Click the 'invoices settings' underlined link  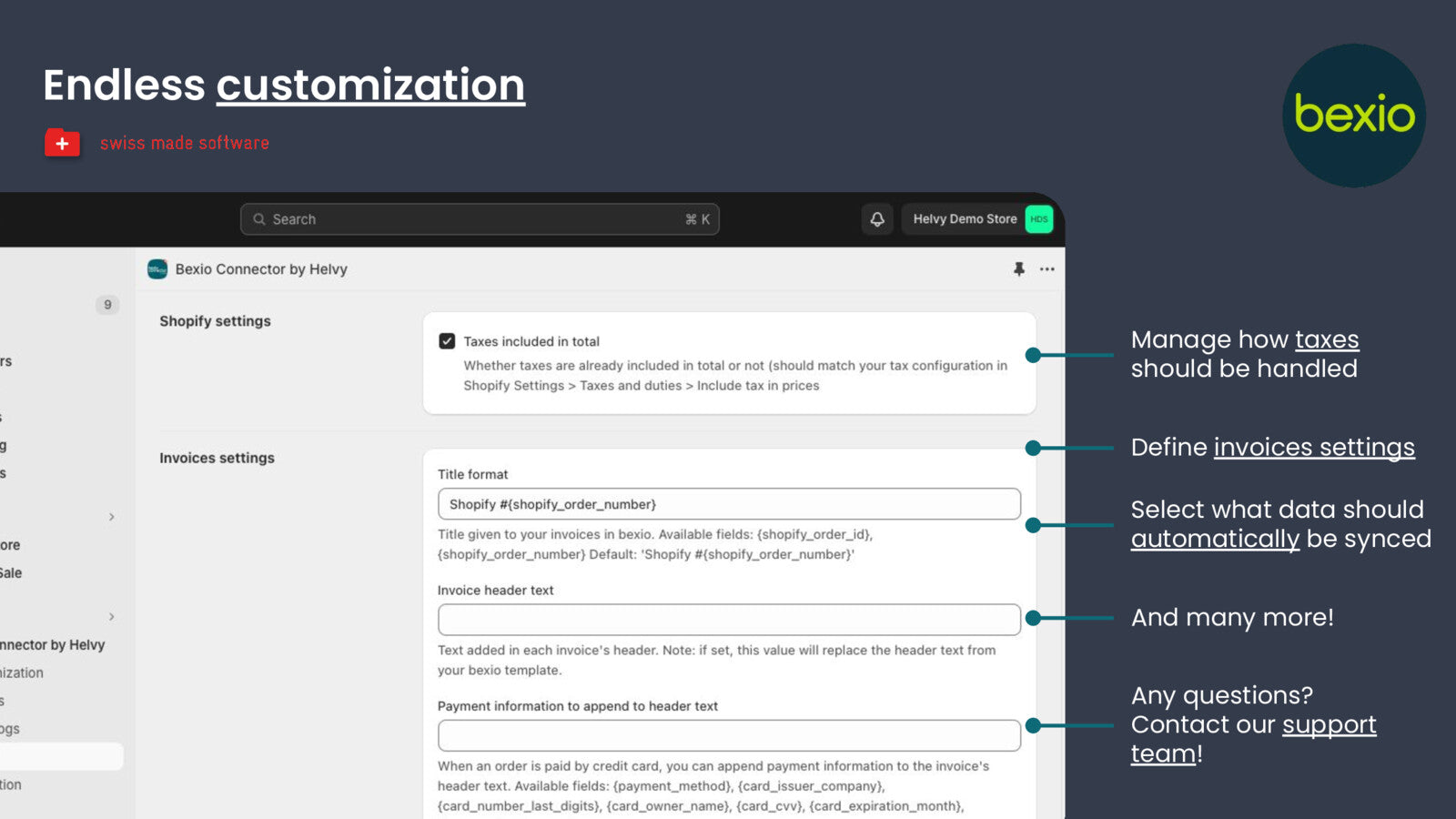point(1314,448)
